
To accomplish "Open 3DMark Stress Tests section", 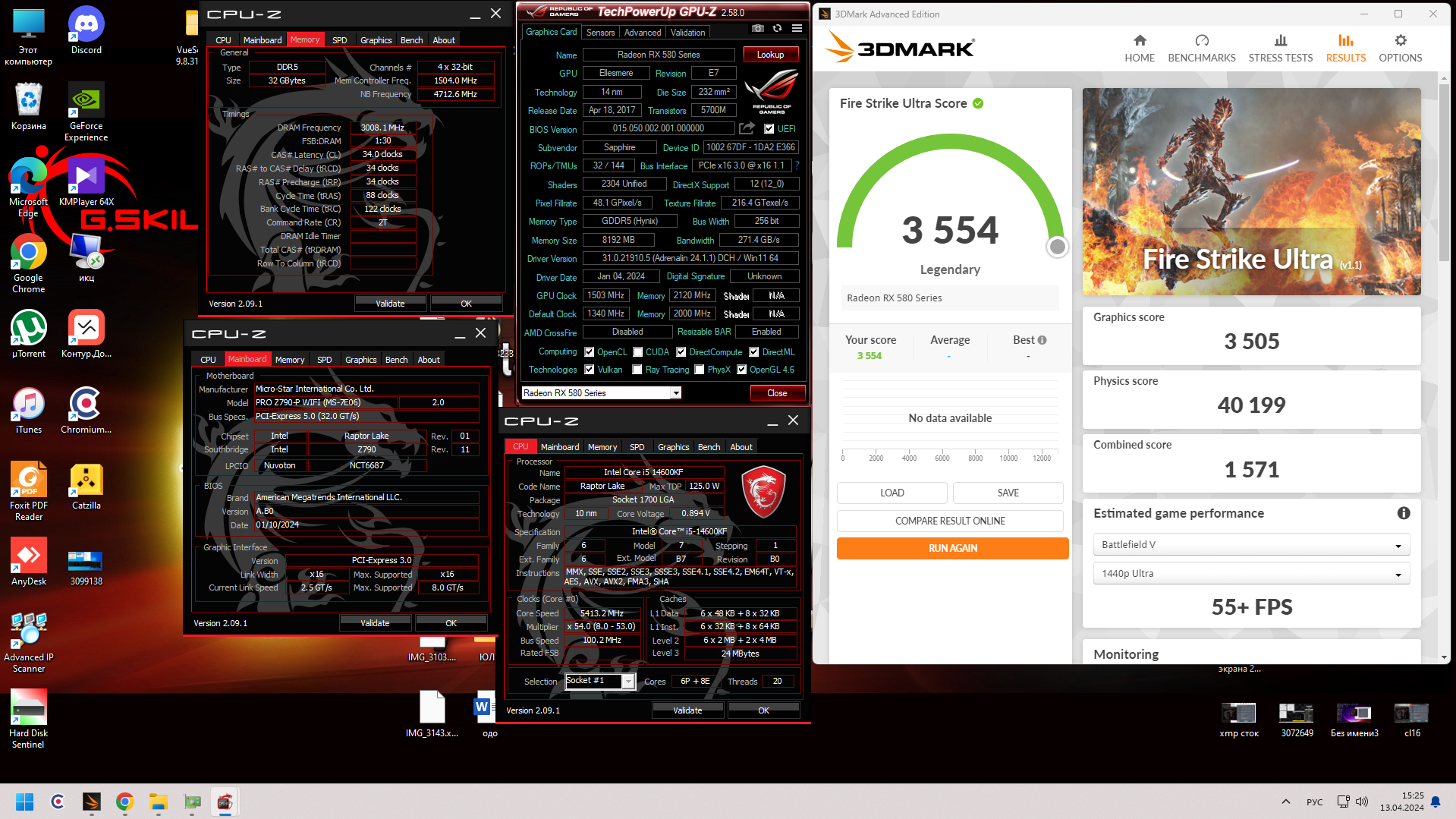I will tap(1281, 49).
